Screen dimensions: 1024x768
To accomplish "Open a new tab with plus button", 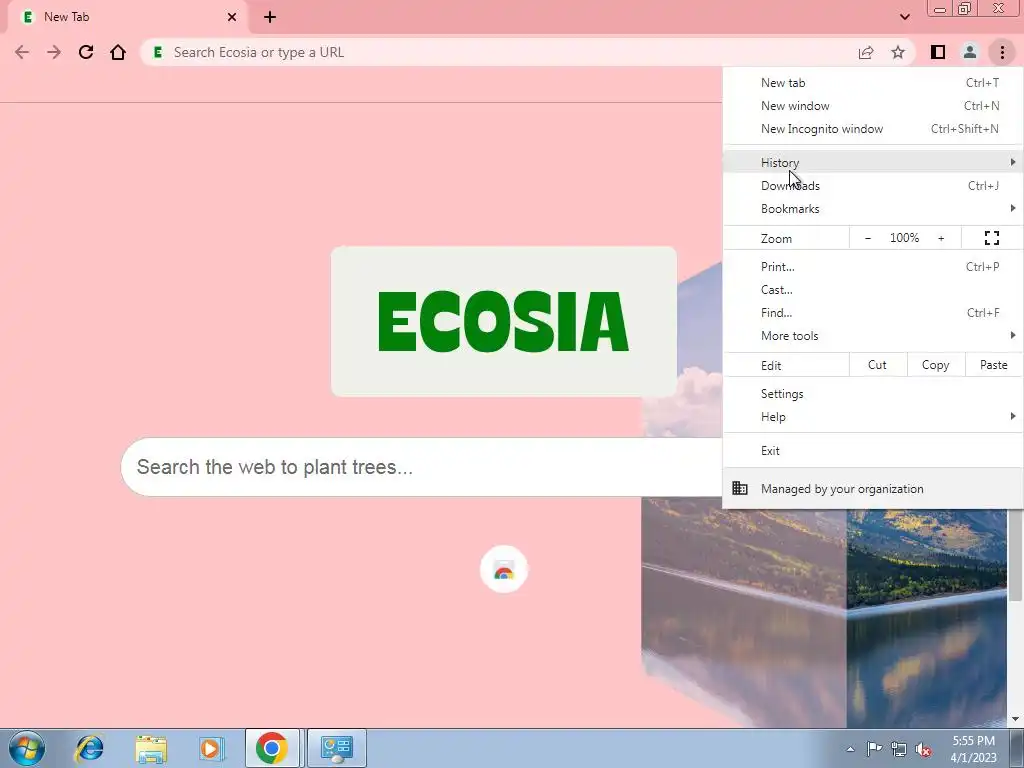I will [270, 17].
